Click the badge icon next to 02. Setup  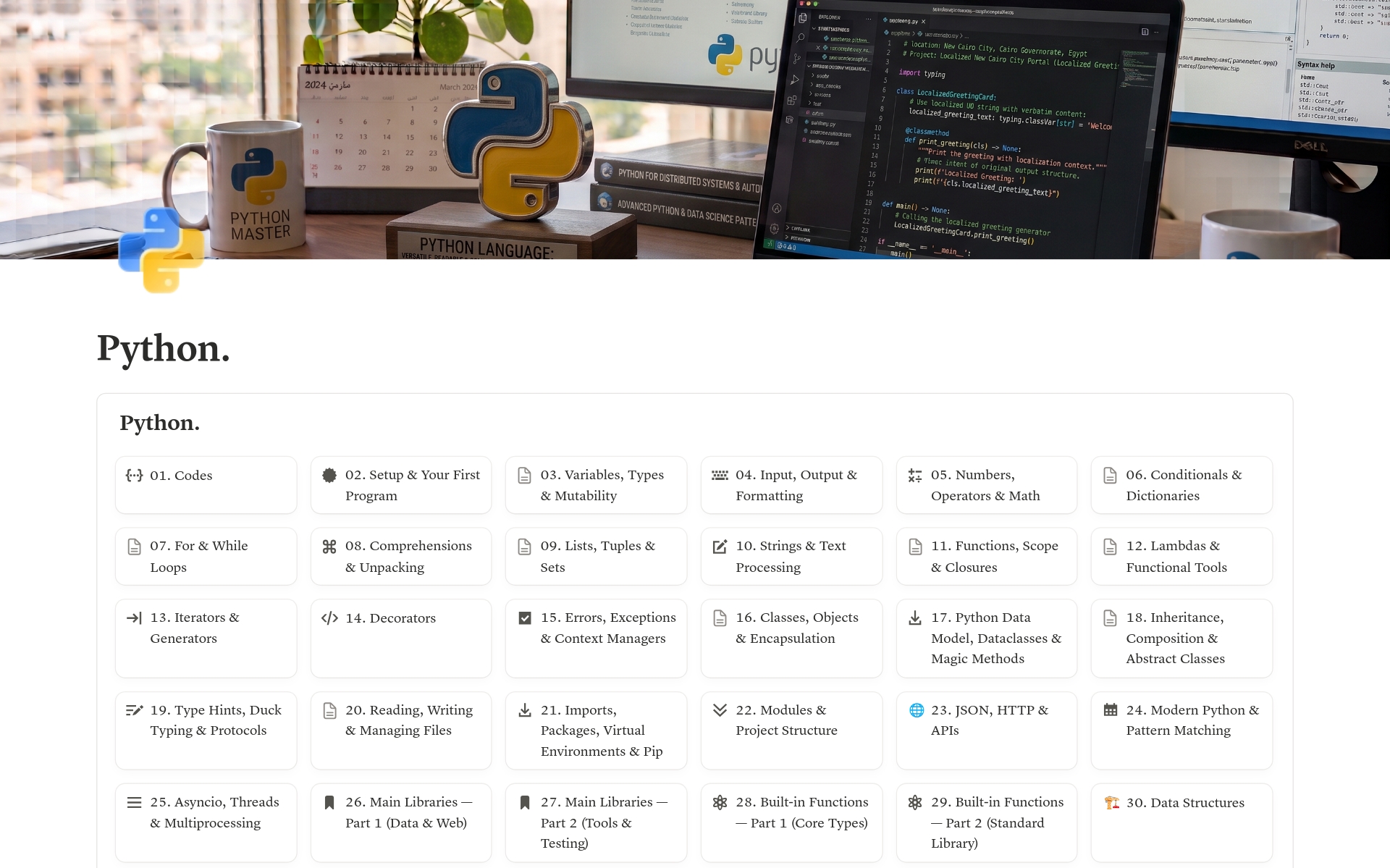pos(329,475)
